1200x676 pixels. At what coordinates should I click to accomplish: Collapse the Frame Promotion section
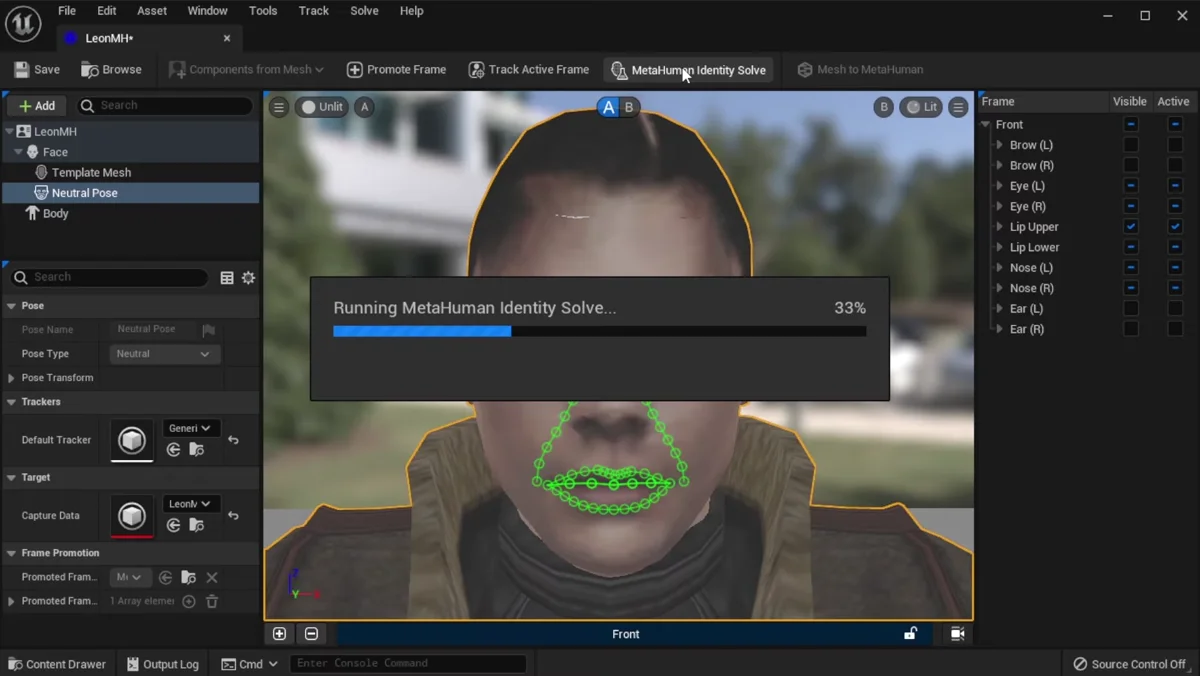tap(11, 553)
